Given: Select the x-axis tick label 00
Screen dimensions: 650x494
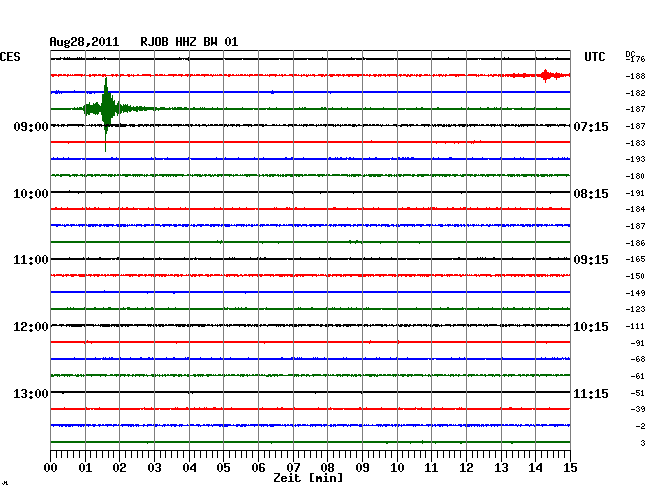Looking at the screenshot, I should [50, 468].
